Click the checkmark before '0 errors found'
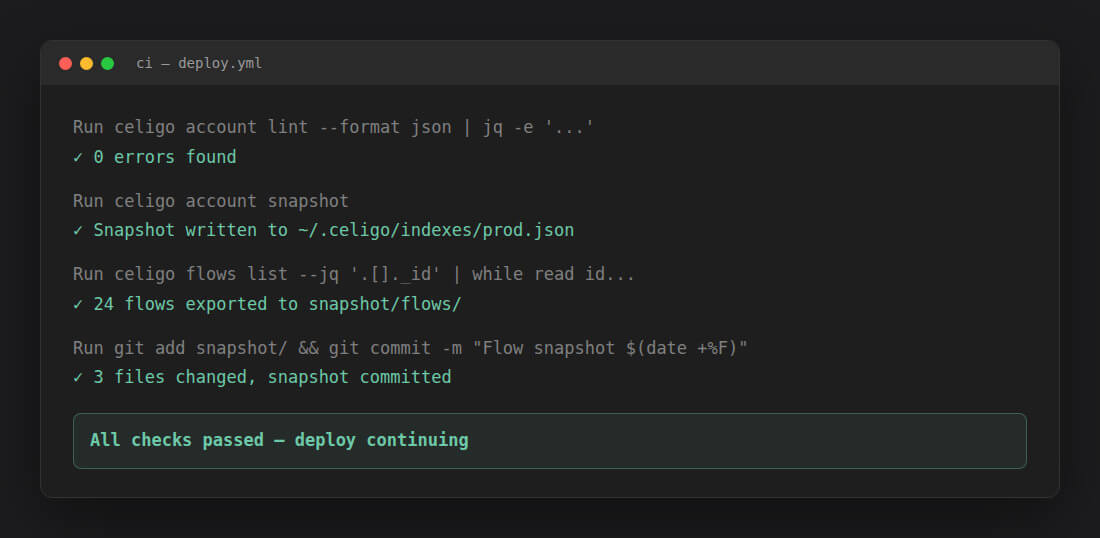 pos(78,157)
